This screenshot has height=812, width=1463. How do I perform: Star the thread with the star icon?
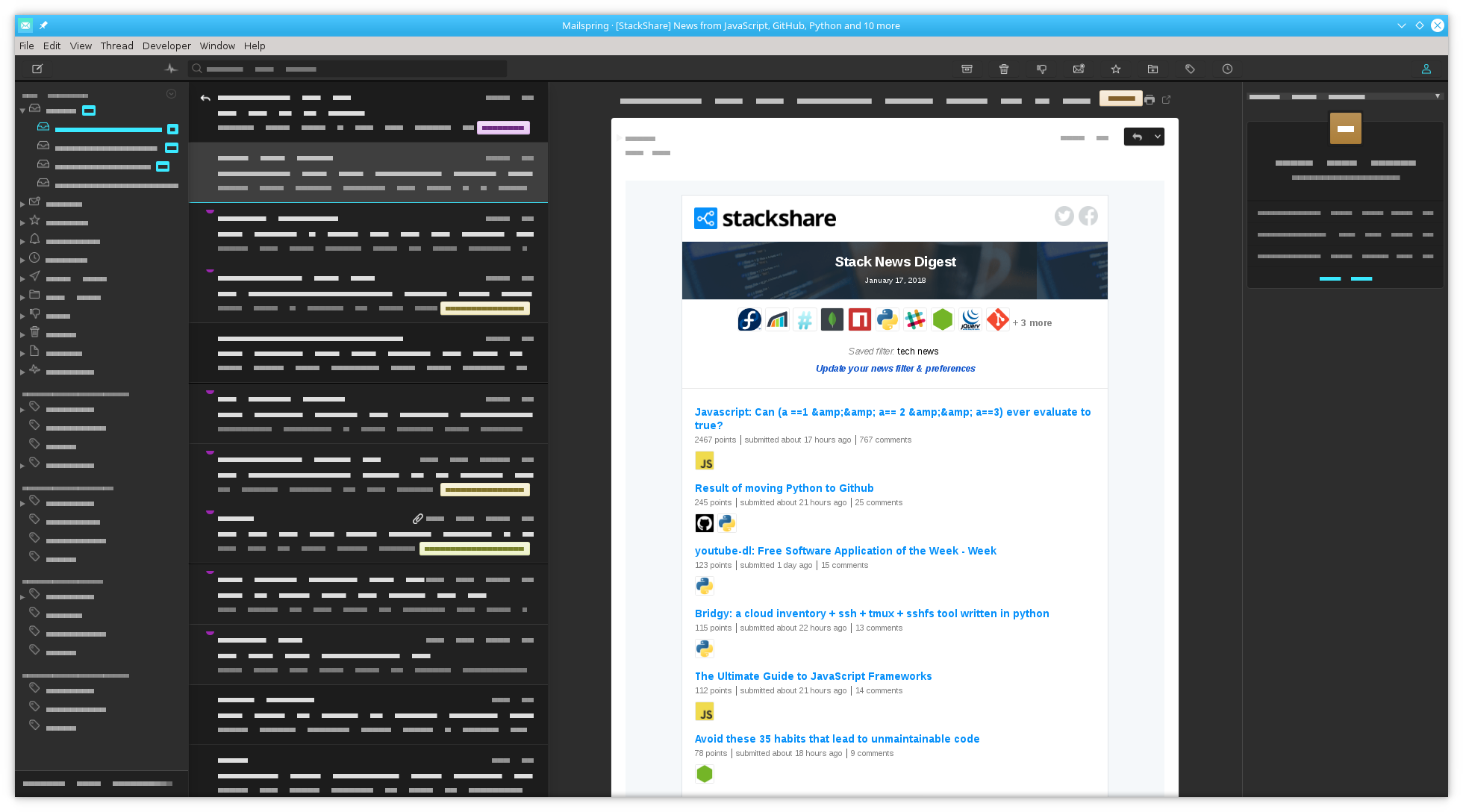1116,69
